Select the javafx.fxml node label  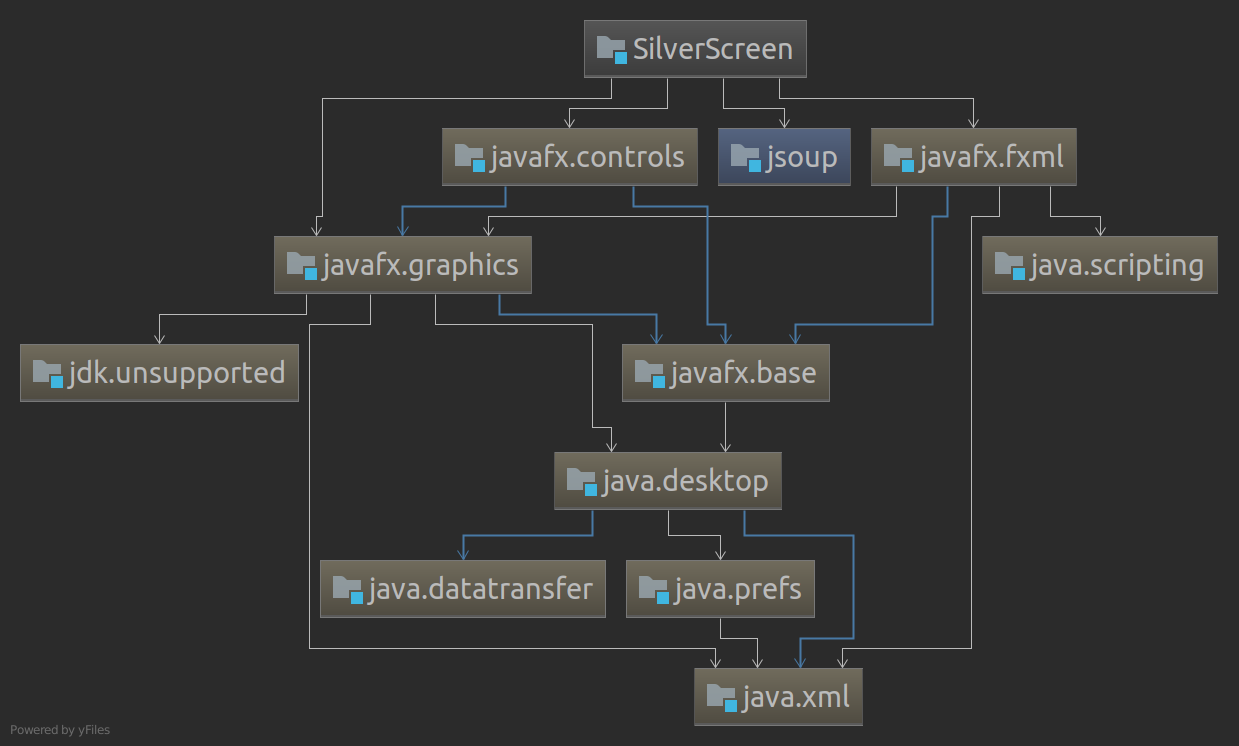point(992,157)
